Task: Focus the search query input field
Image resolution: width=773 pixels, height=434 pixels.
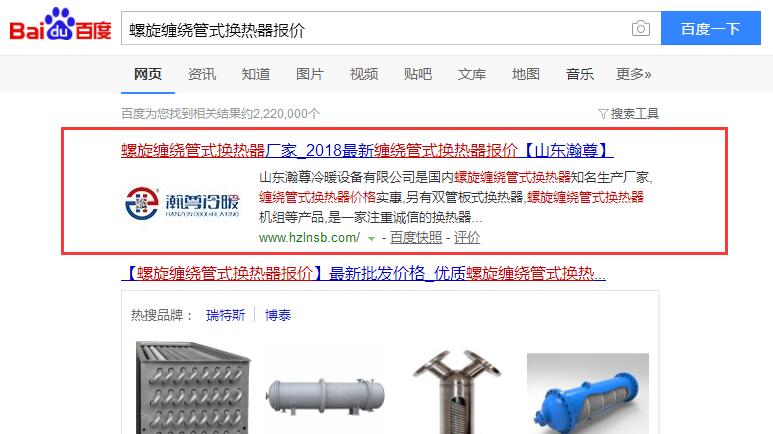Action: [375, 29]
